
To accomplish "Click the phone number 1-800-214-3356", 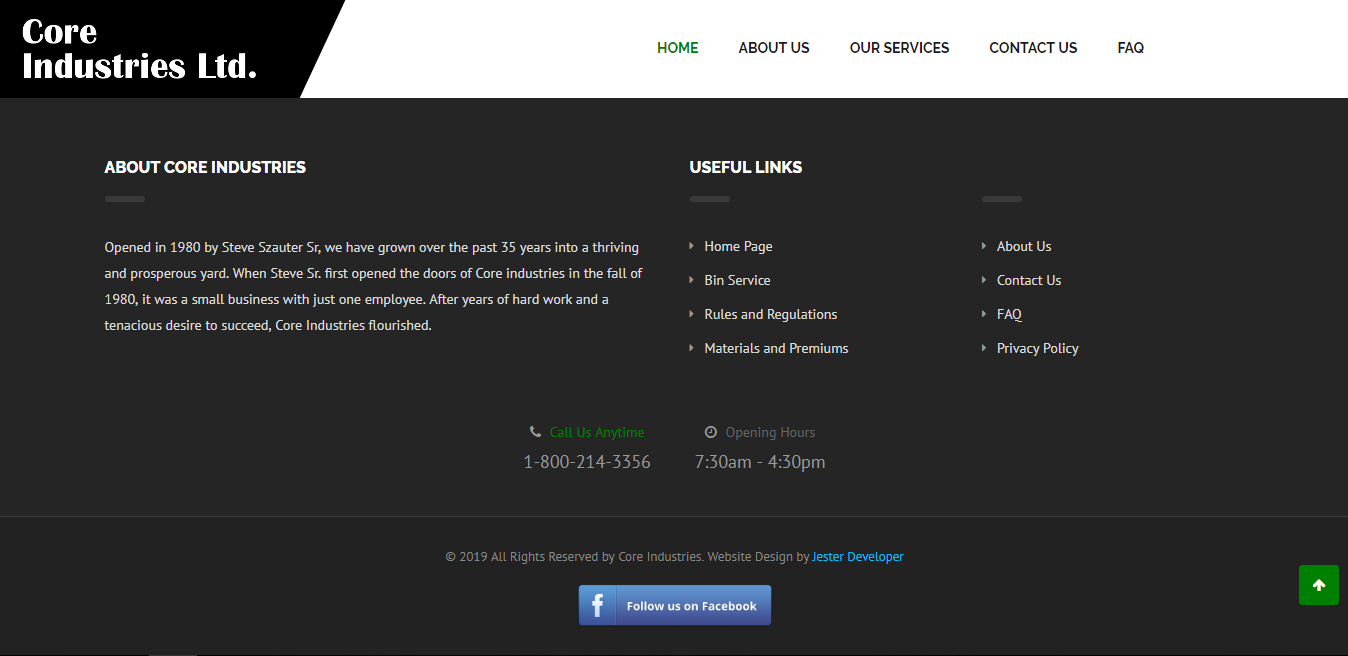I will 587,462.
